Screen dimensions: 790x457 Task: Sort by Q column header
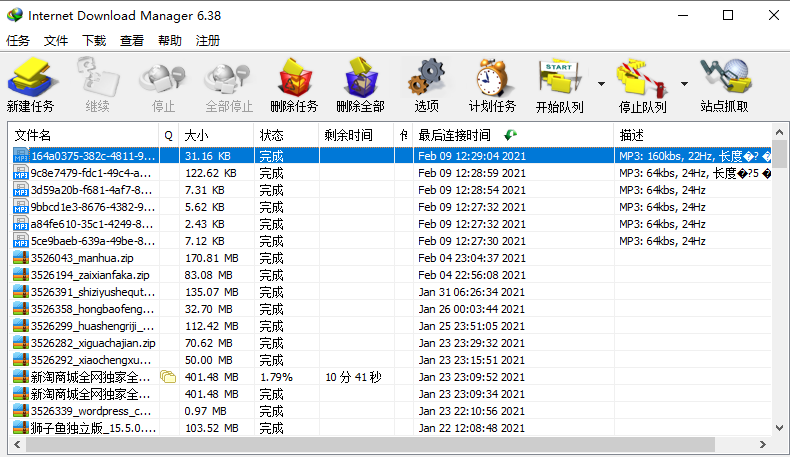coord(169,135)
